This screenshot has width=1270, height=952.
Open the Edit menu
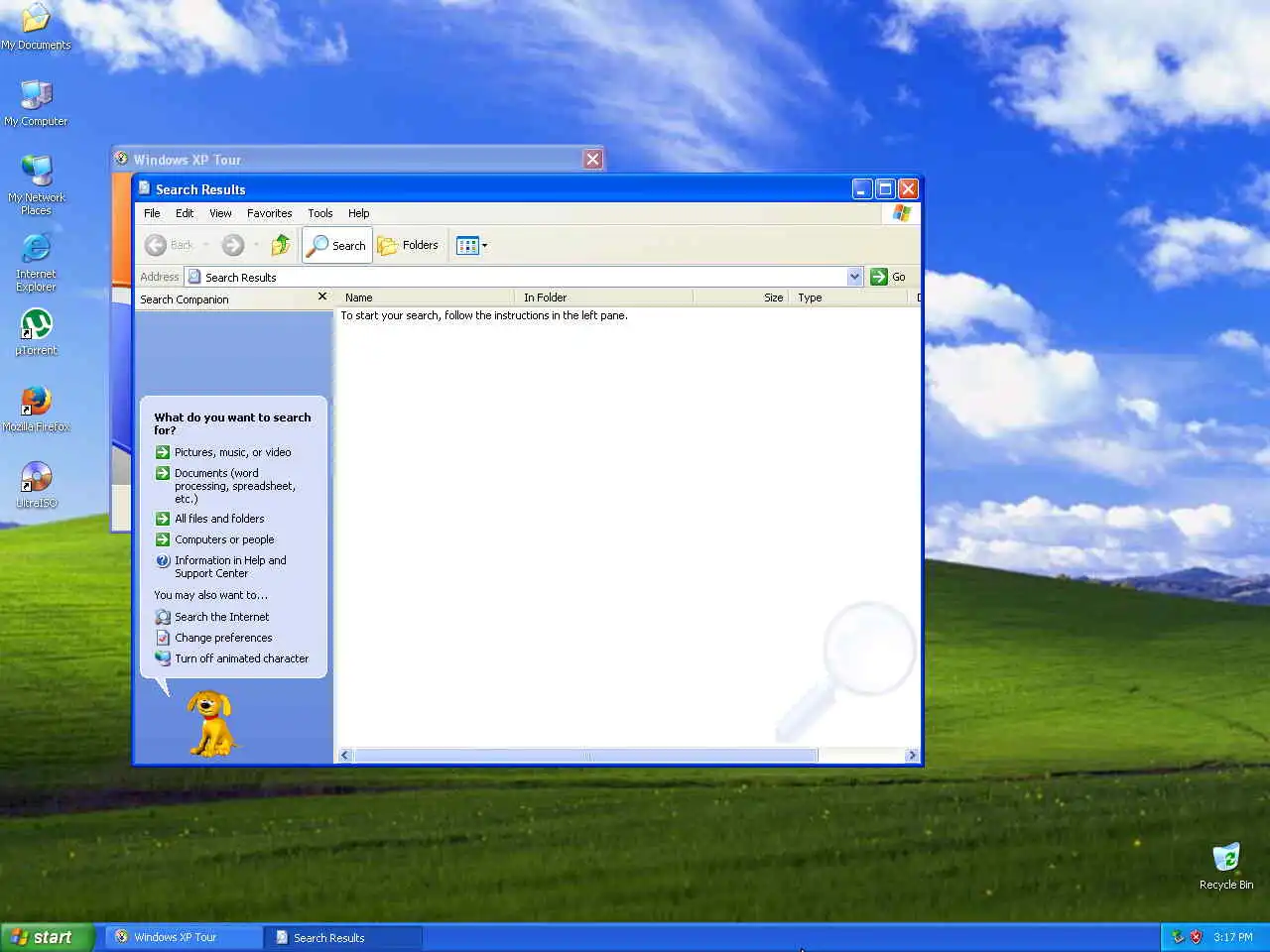point(185,213)
